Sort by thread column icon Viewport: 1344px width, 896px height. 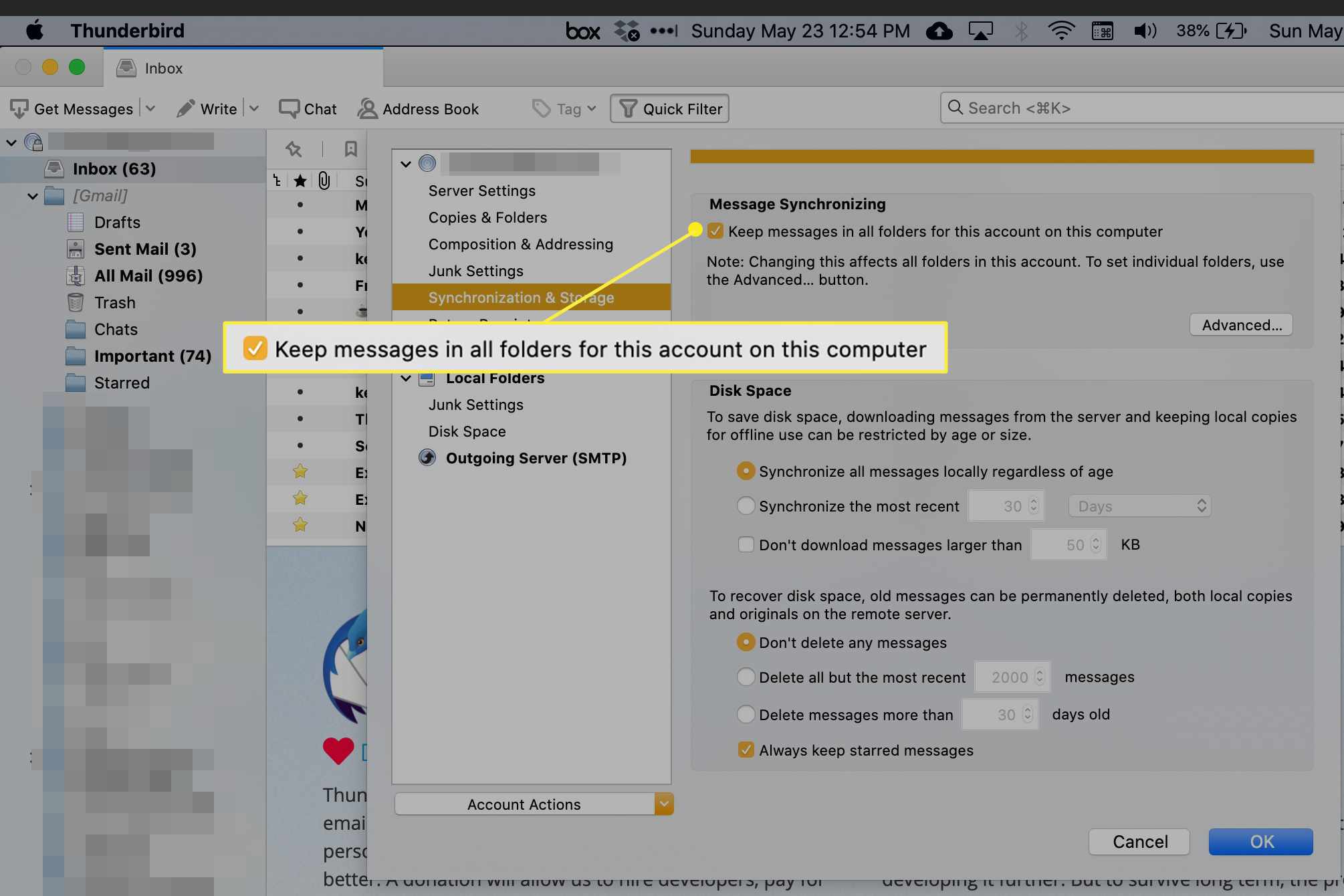(277, 181)
